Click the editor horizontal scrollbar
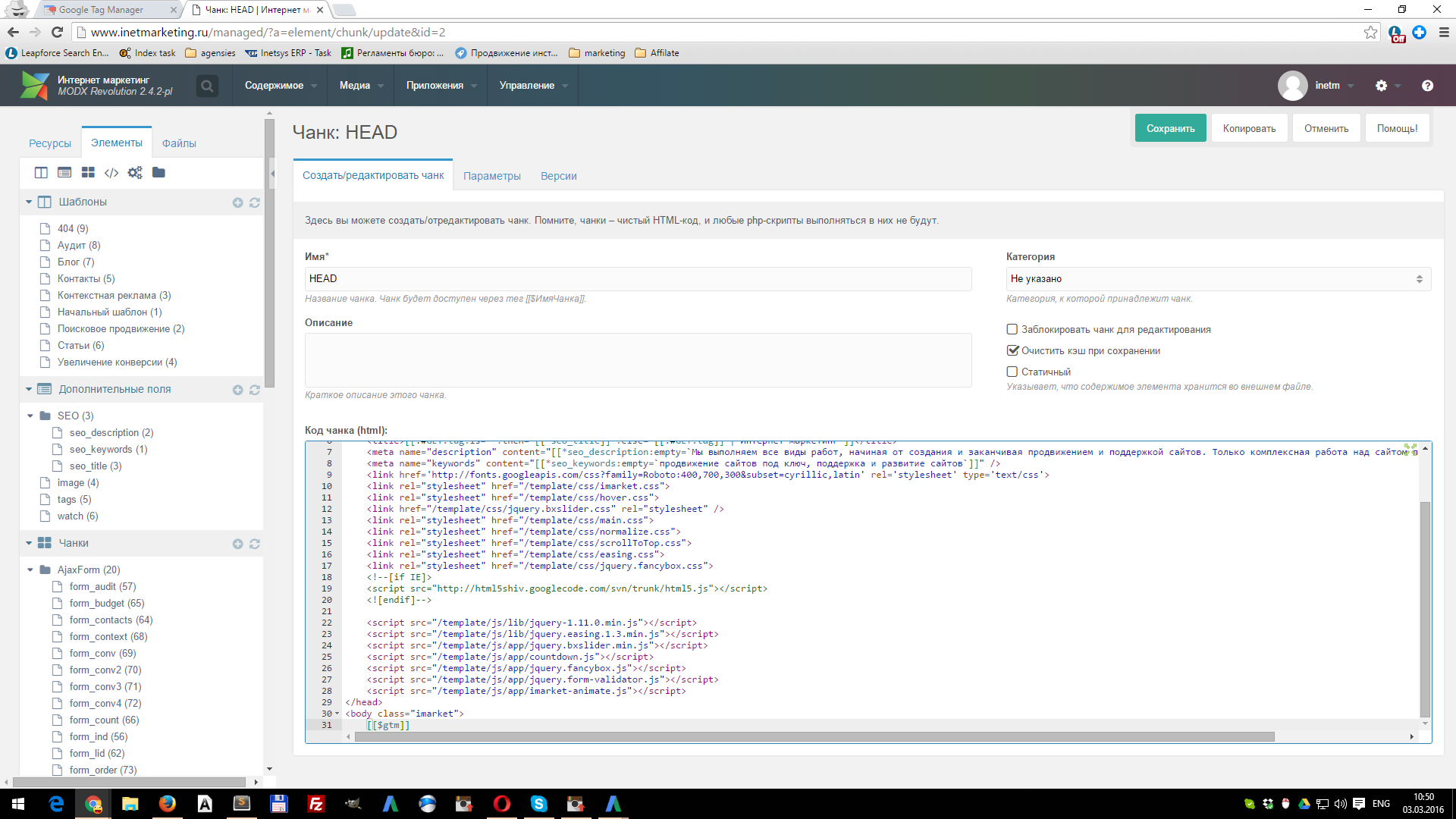The image size is (1456, 819). point(814,737)
